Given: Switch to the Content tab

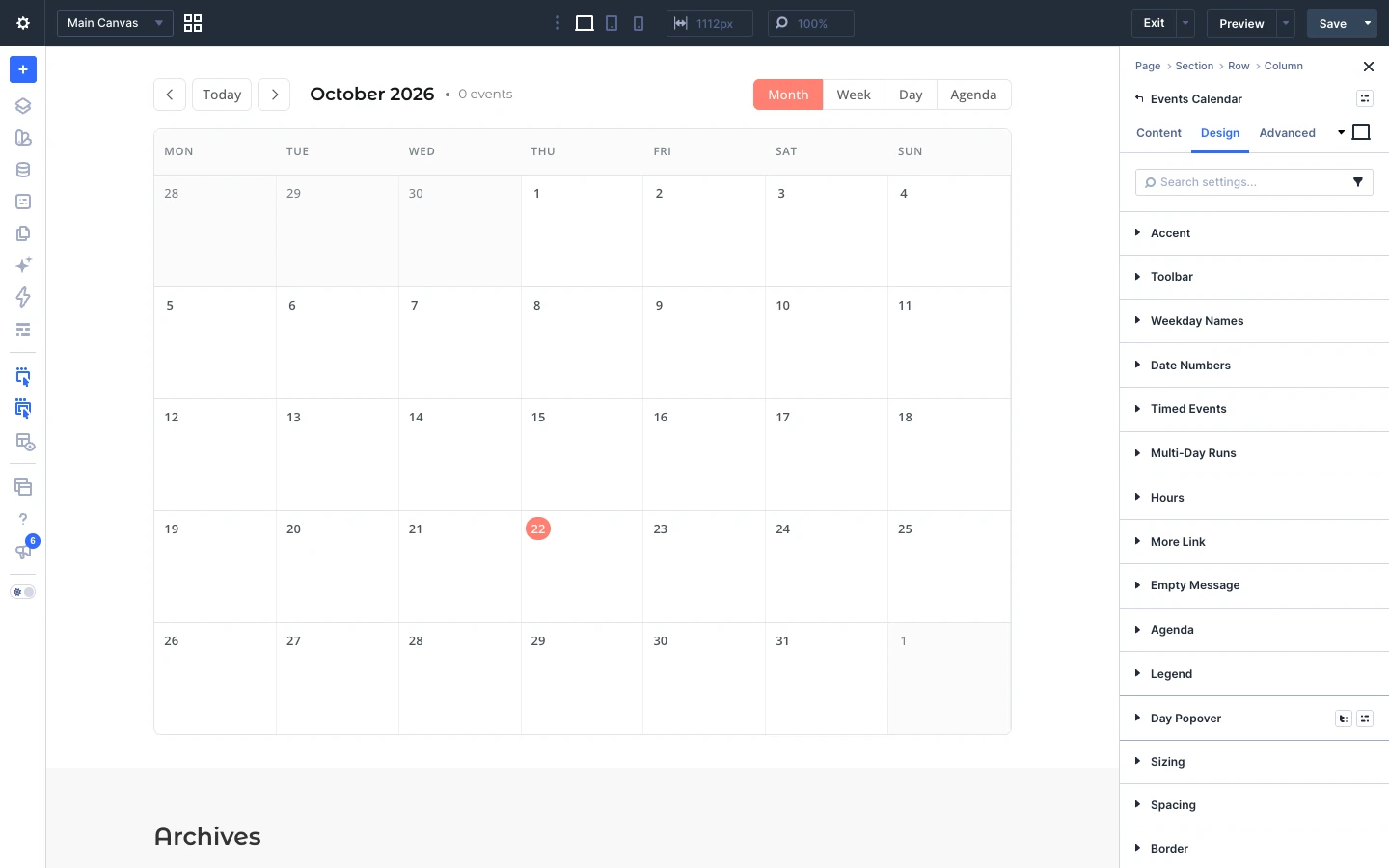Looking at the screenshot, I should point(1158,133).
